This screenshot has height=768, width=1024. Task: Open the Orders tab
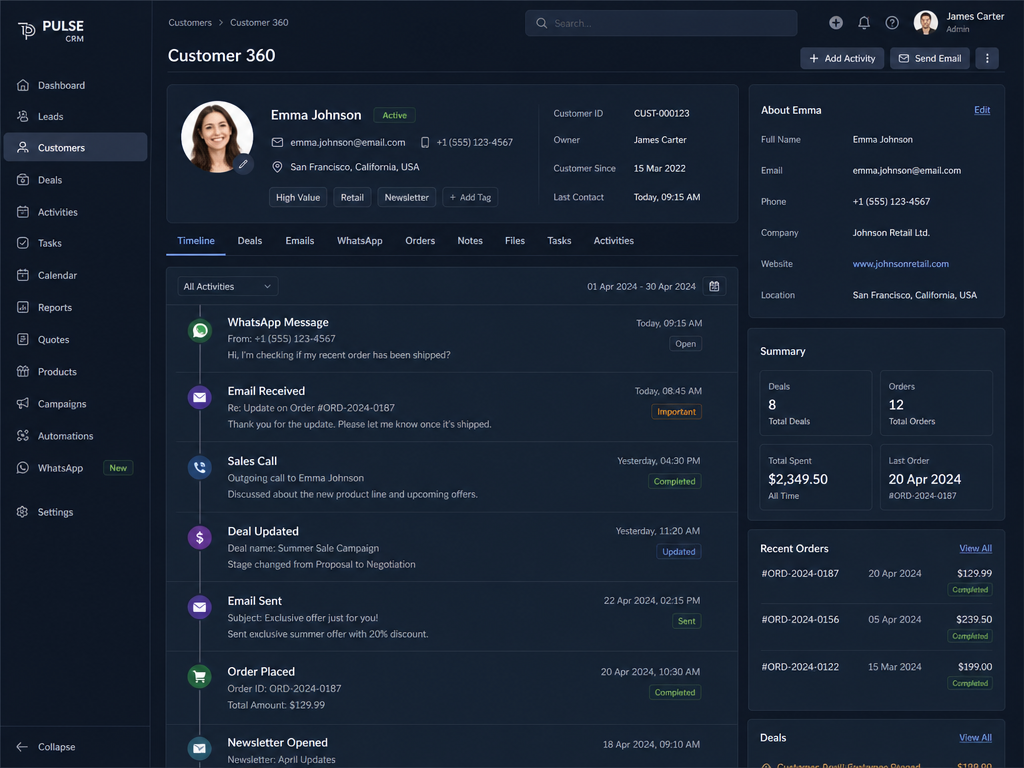(420, 240)
